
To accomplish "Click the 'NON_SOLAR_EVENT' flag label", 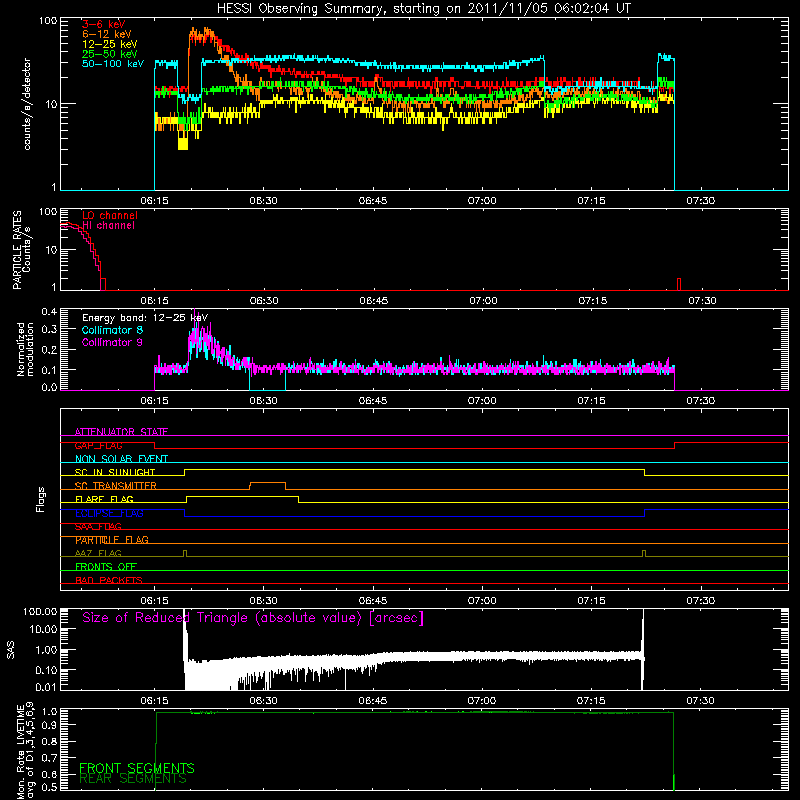I will coord(121,459).
